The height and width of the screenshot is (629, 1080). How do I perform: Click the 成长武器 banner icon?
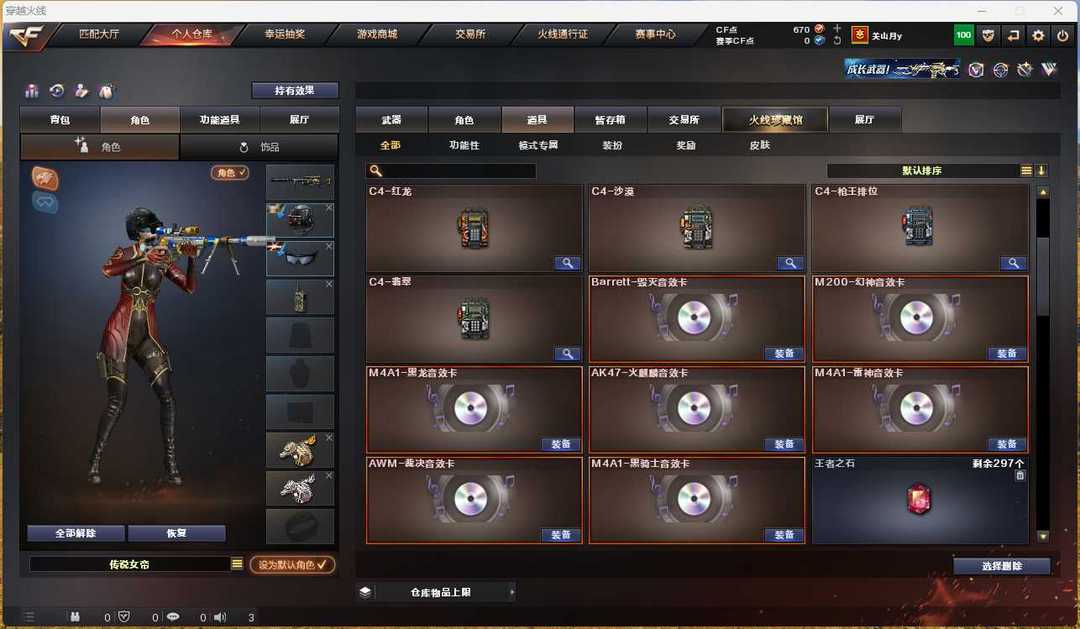902,69
